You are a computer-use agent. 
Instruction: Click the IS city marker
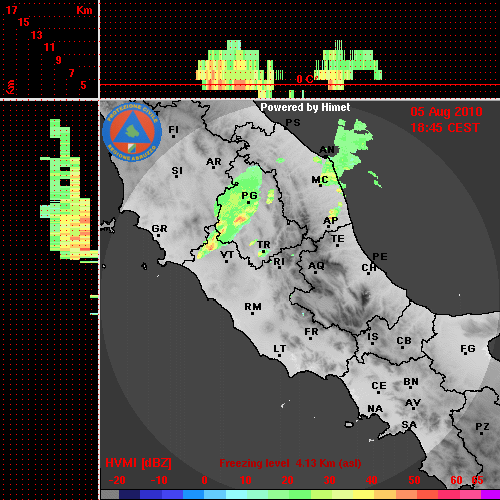pos(372,343)
